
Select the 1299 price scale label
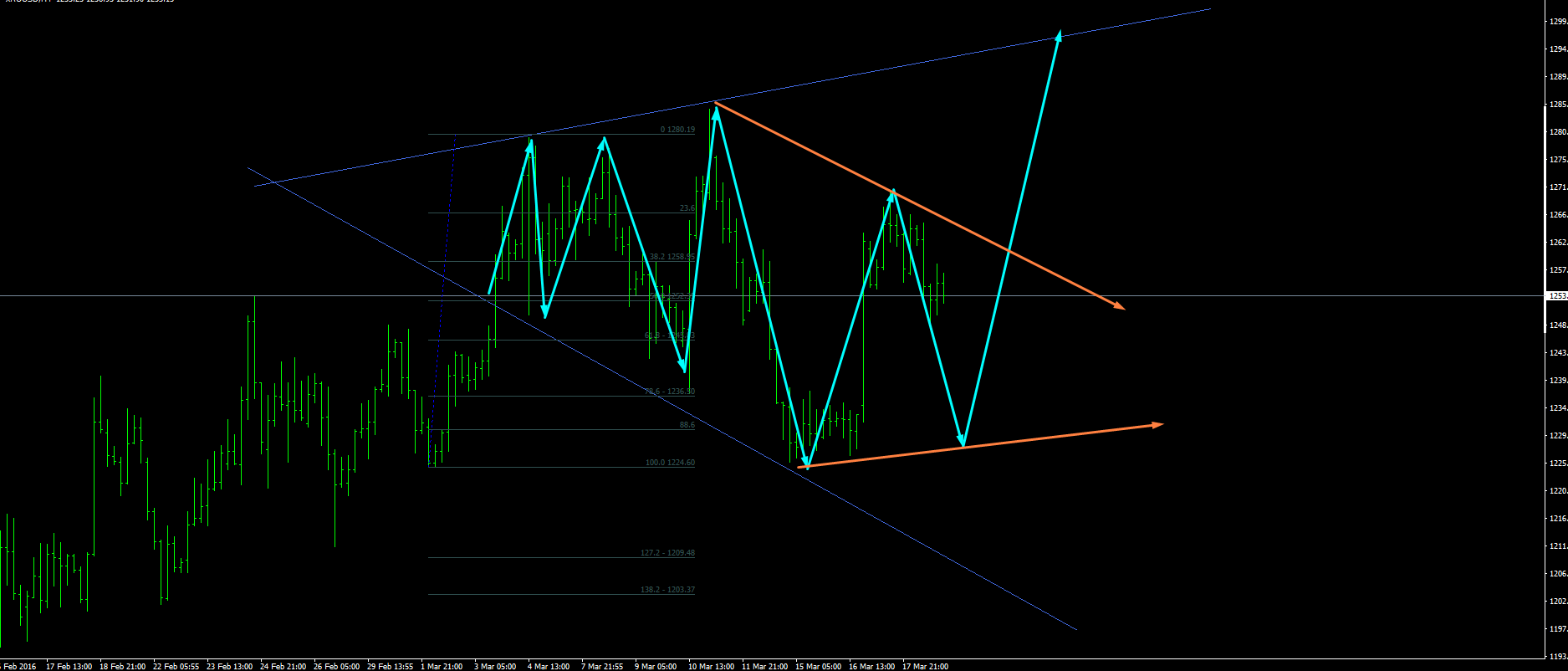[x=1558, y=22]
